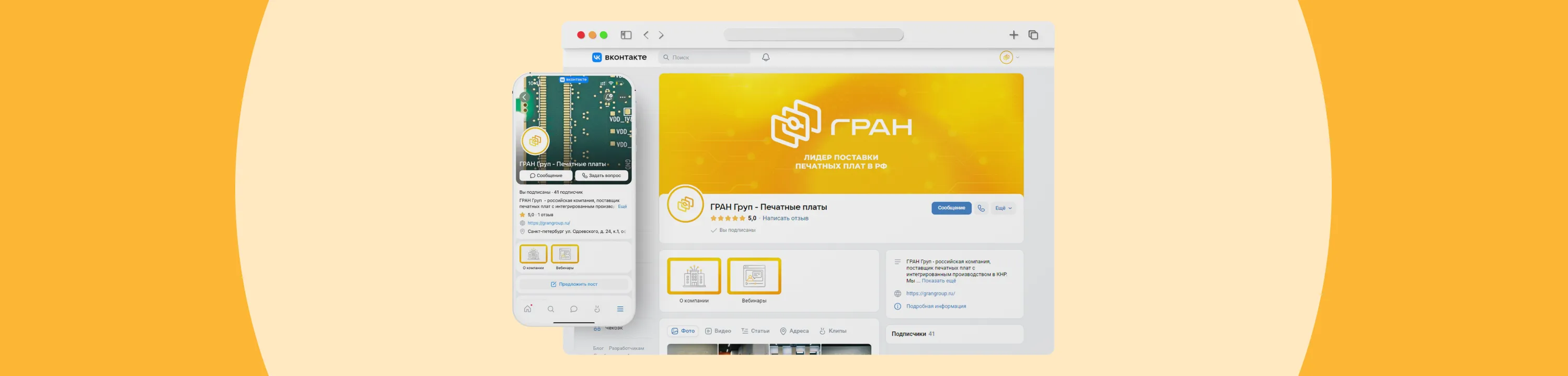Screen dimensions: 1568x376
Task: Tap the phone community avatar logo
Action: coord(535,141)
